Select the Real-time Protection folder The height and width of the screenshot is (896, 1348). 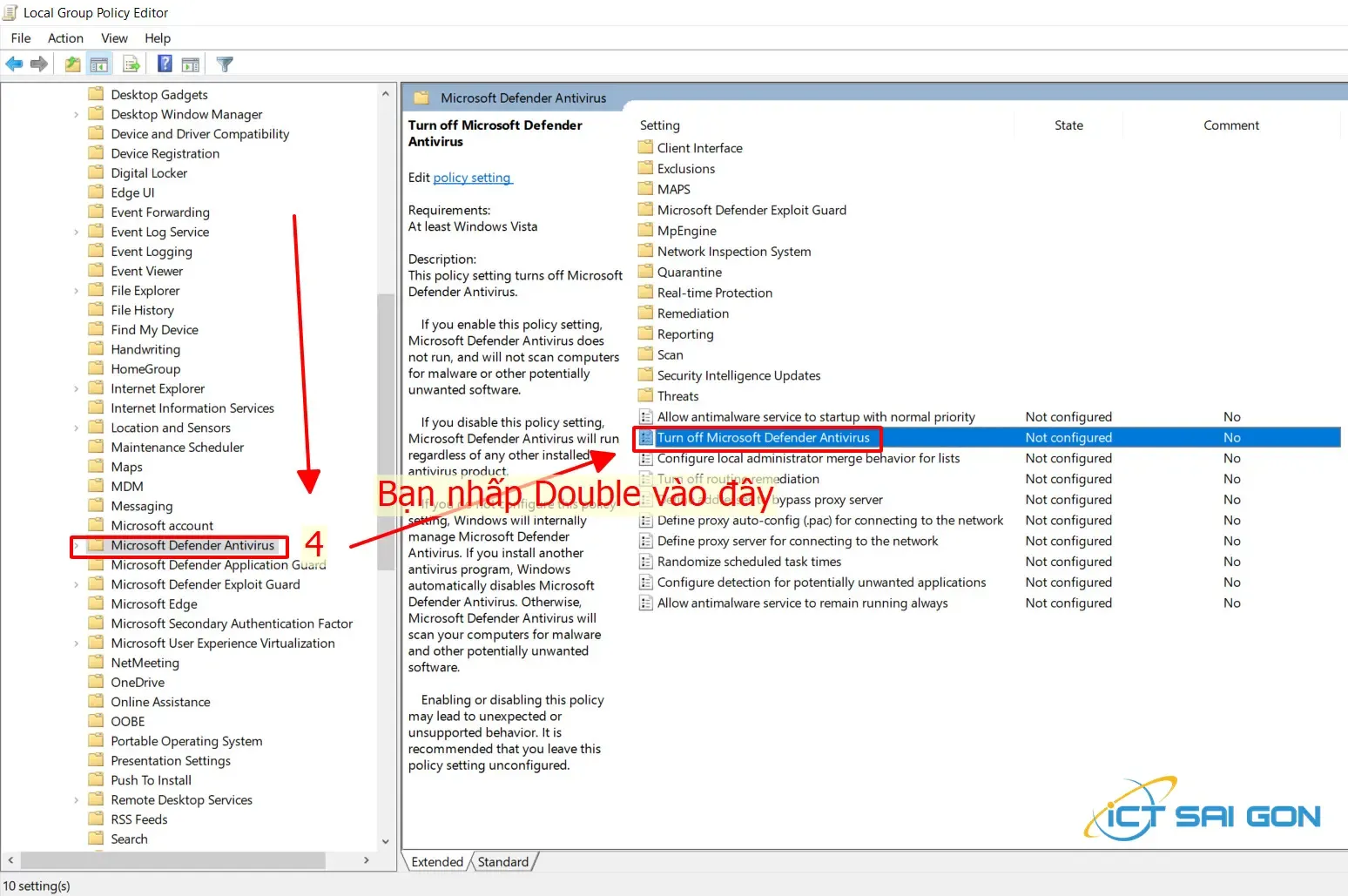coord(714,293)
